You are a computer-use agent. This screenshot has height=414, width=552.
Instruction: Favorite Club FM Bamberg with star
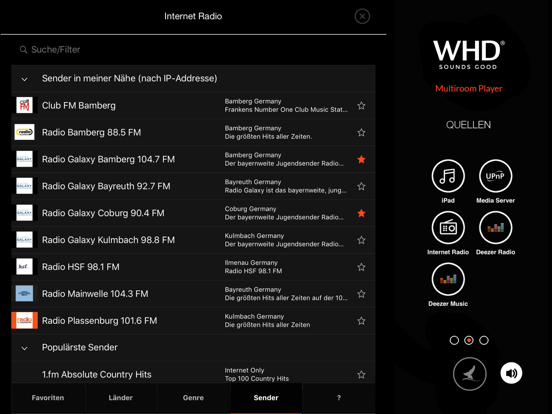click(361, 106)
